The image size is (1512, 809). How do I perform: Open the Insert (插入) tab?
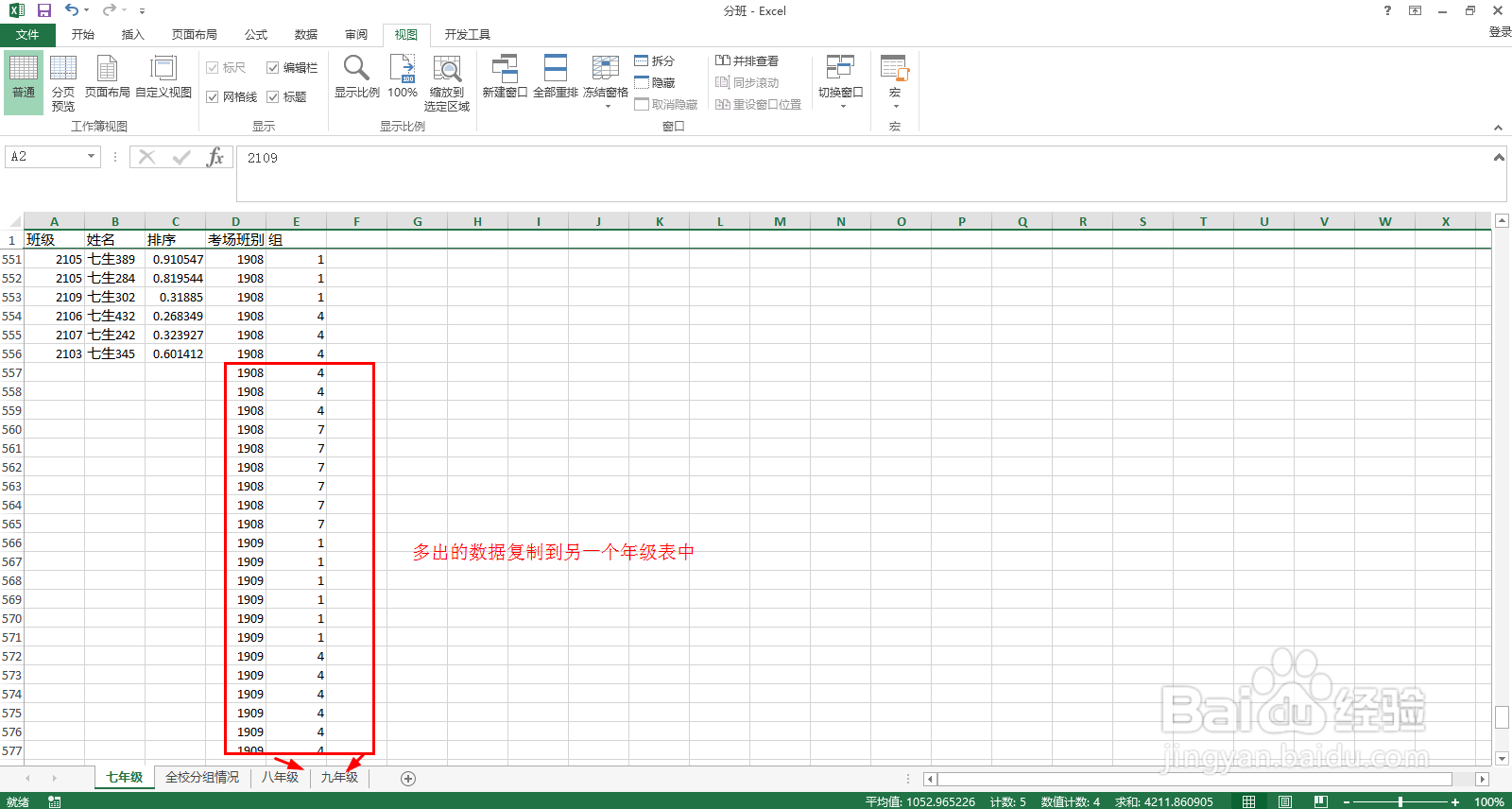(133, 35)
